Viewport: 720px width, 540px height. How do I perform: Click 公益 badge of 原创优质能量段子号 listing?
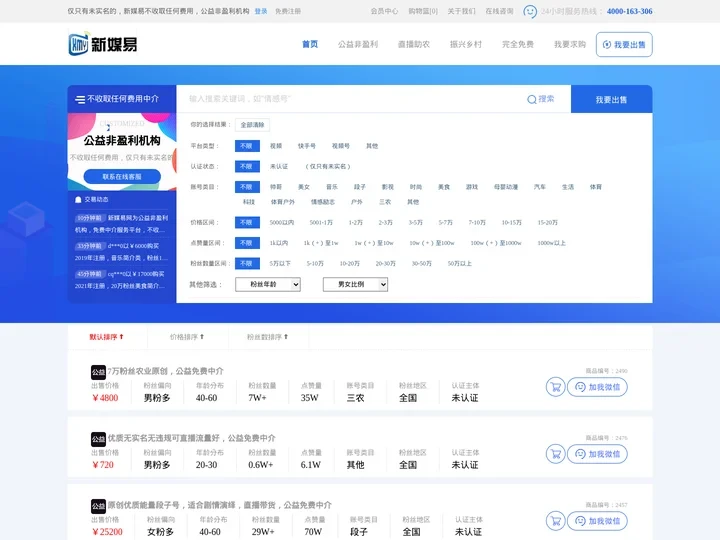pos(98,506)
